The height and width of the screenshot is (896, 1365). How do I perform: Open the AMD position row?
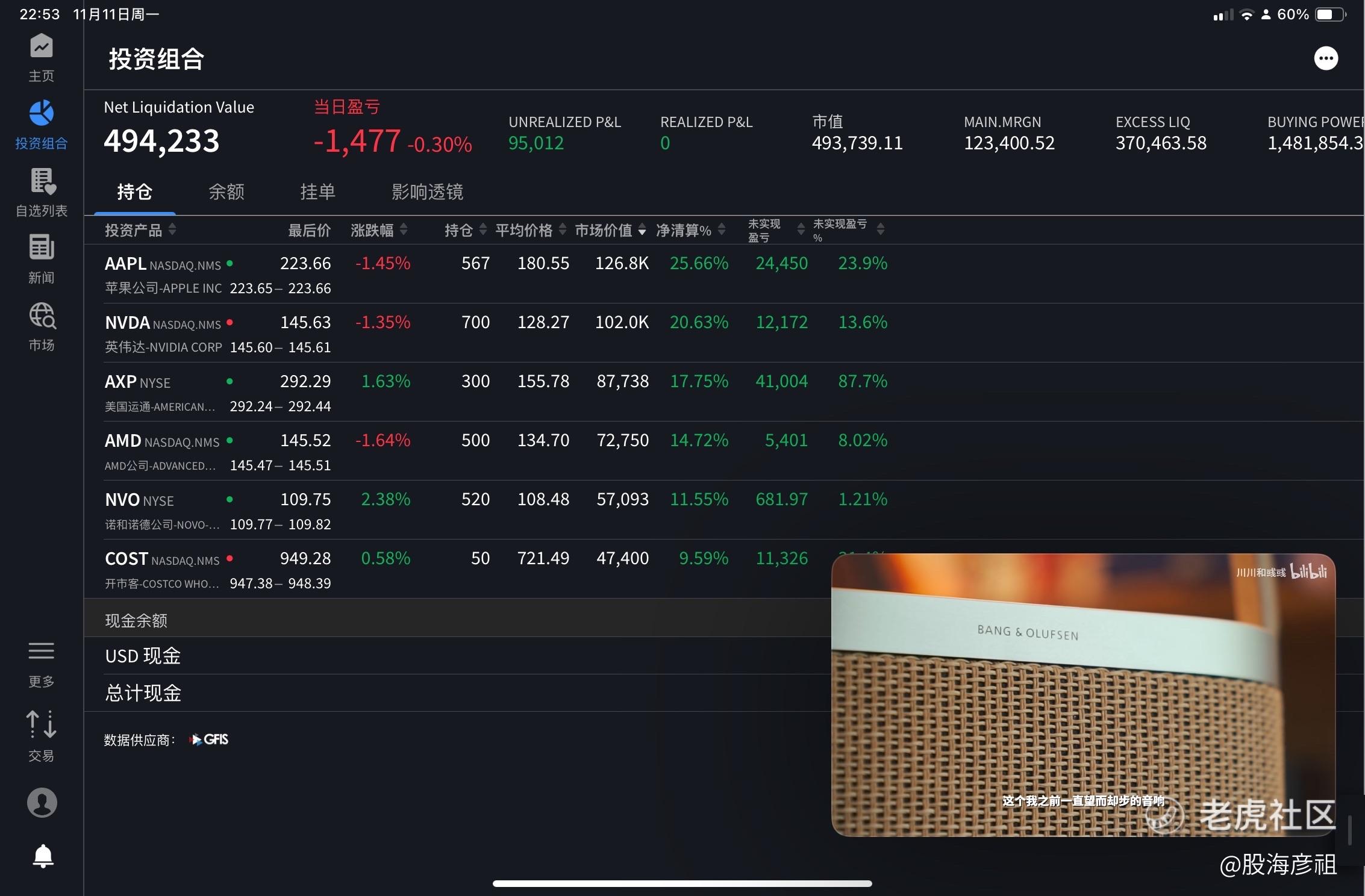click(724, 452)
